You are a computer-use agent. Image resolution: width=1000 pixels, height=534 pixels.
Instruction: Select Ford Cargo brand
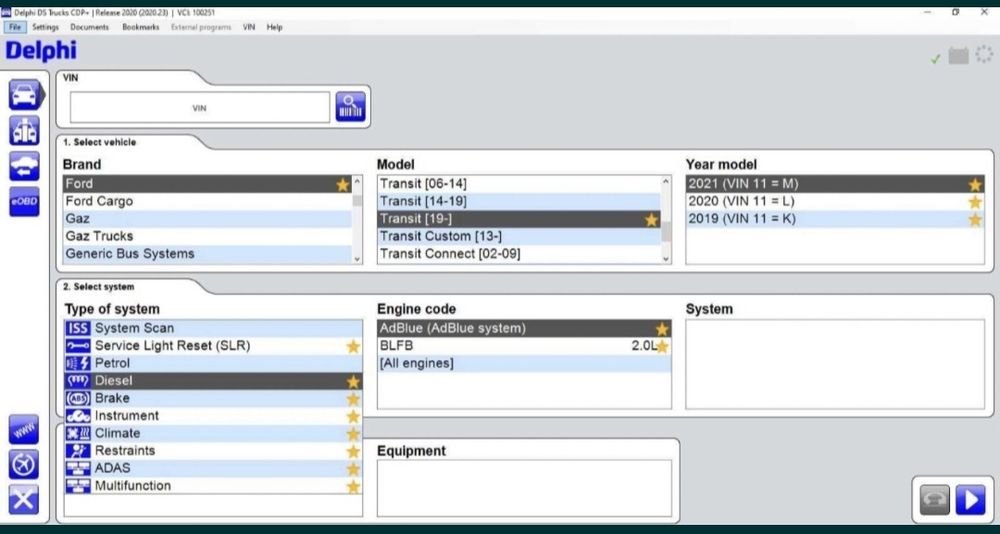(x=207, y=202)
